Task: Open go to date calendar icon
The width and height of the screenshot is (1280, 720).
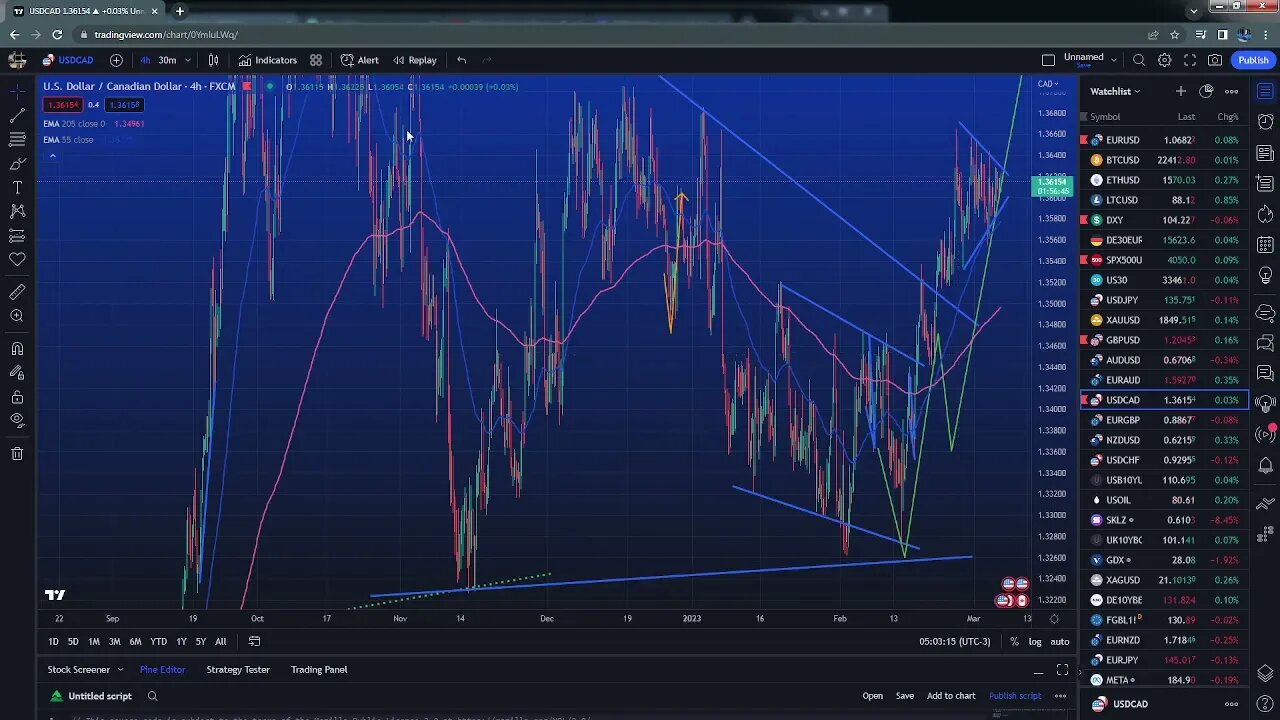Action: click(x=254, y=641)
